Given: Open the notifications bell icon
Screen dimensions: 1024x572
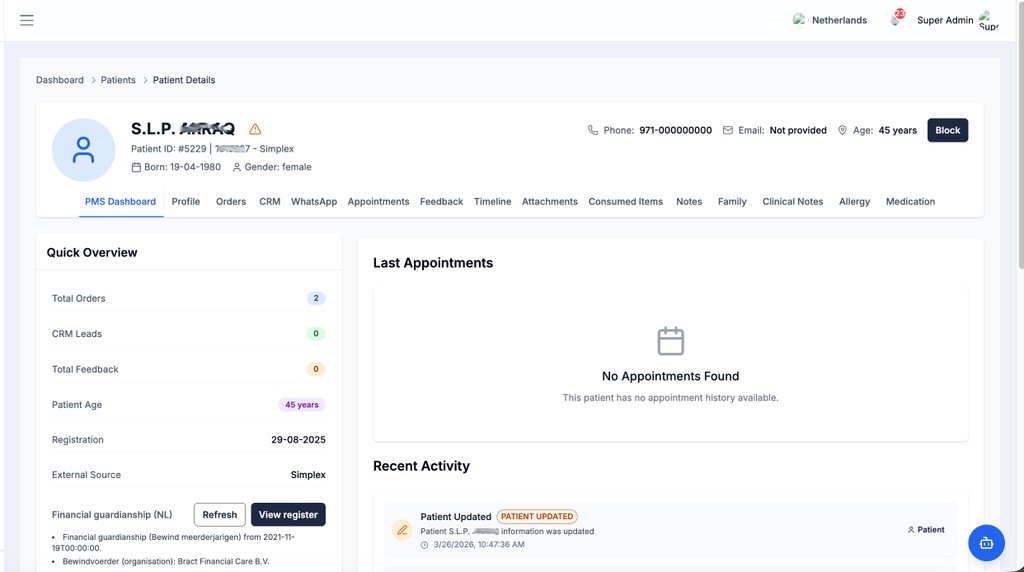Looking at the screenshot, I should coord(896,19).
